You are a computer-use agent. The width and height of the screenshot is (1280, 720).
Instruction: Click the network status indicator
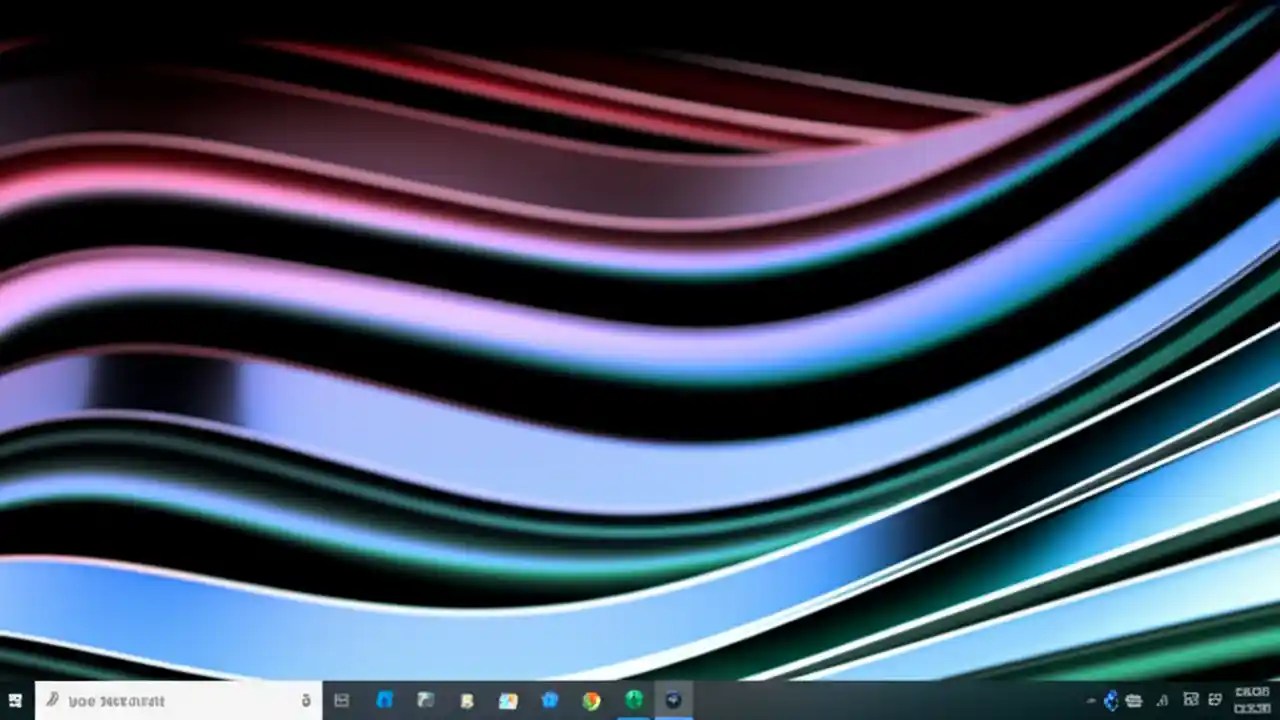[x=1190, y=701]
